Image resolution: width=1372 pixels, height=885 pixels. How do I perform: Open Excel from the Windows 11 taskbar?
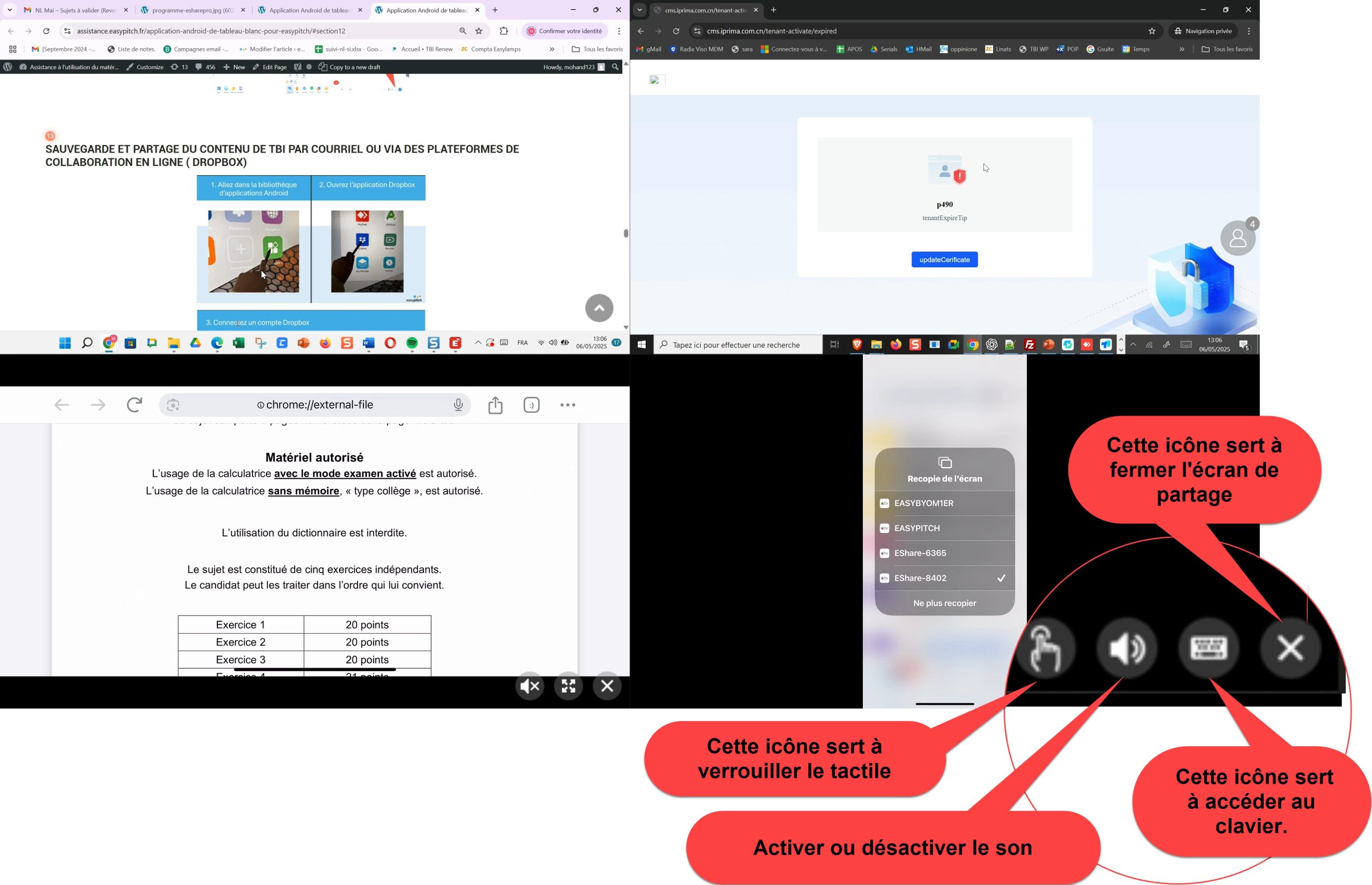coord(238,343)
